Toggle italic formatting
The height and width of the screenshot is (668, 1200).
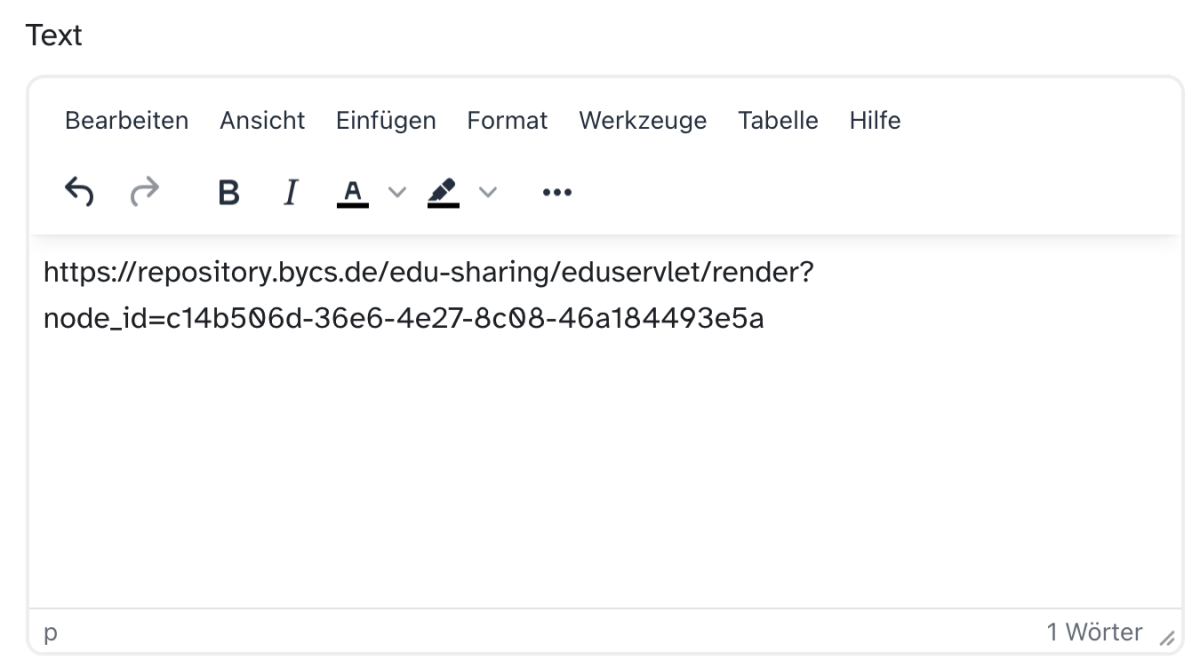pos(291,191)
